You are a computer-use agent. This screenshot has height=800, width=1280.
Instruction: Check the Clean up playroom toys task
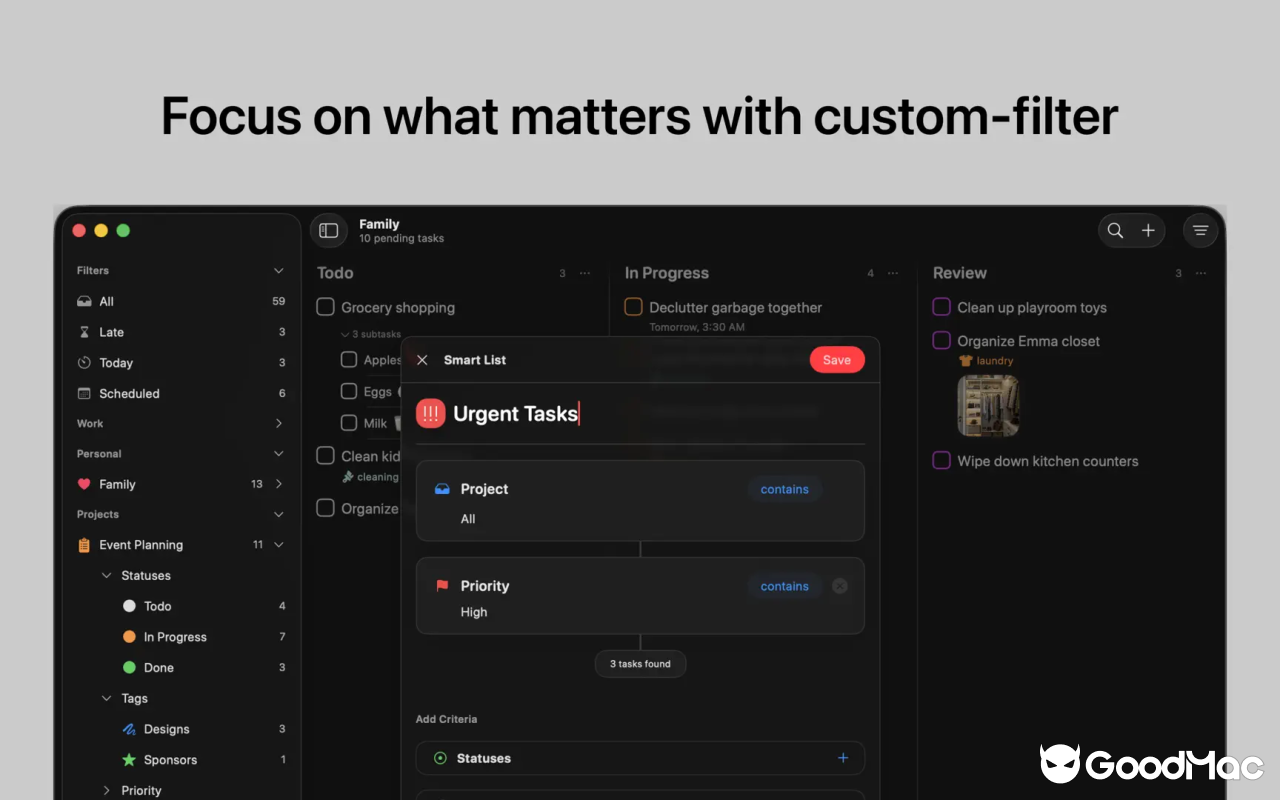coord(941,307)
